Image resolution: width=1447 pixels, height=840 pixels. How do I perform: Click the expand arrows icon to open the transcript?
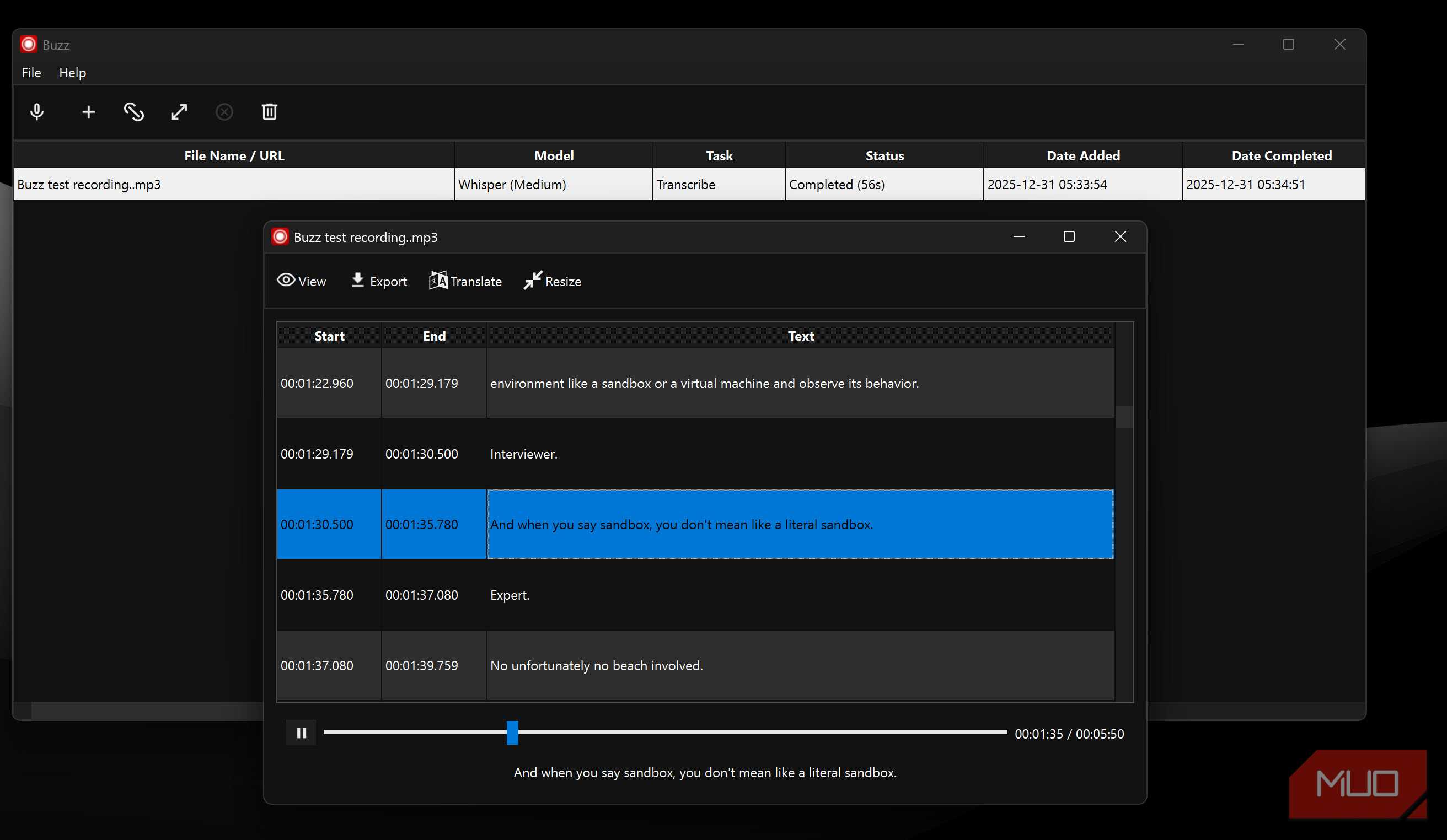tap(179, 111)
